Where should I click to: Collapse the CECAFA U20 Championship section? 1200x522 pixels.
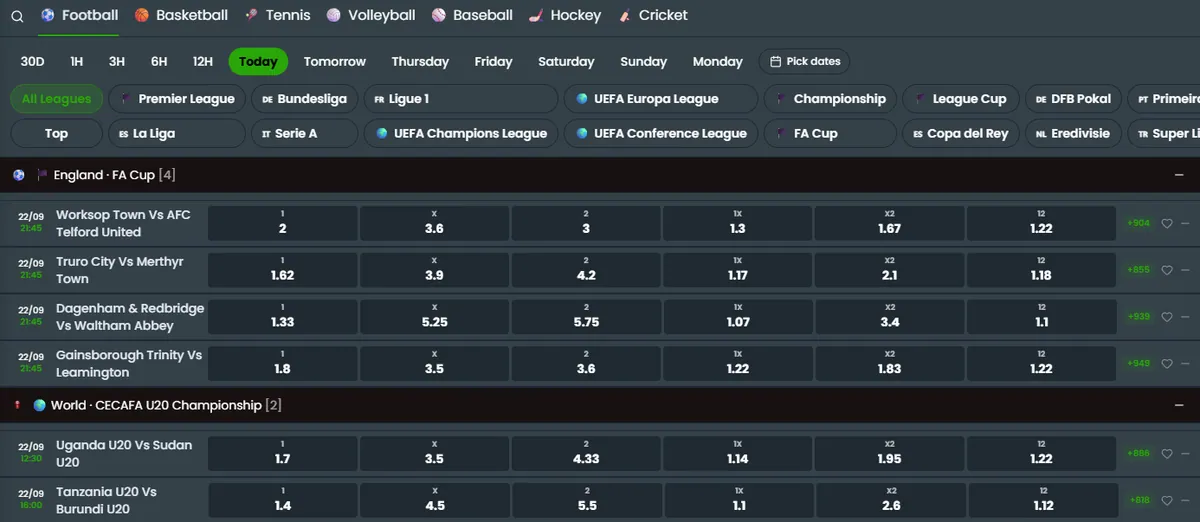point(1179,405)
